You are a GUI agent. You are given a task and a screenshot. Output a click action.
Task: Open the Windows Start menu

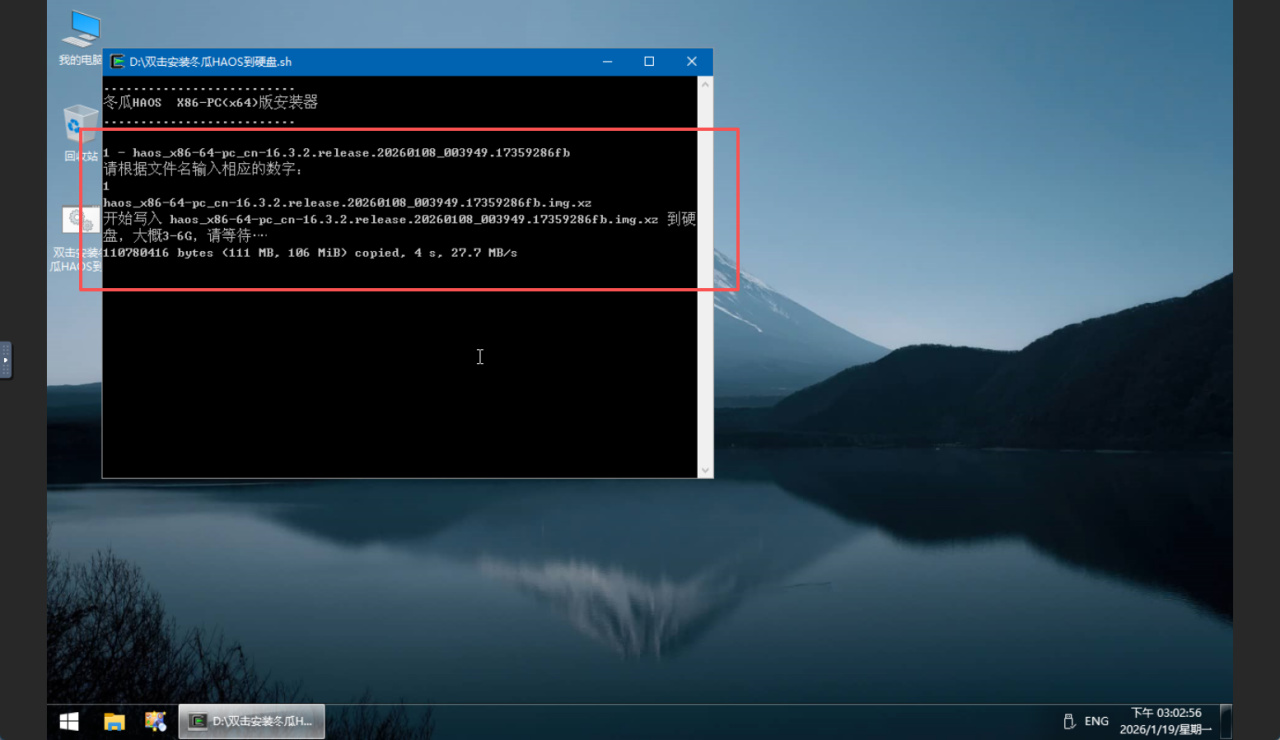pos(69,721)
